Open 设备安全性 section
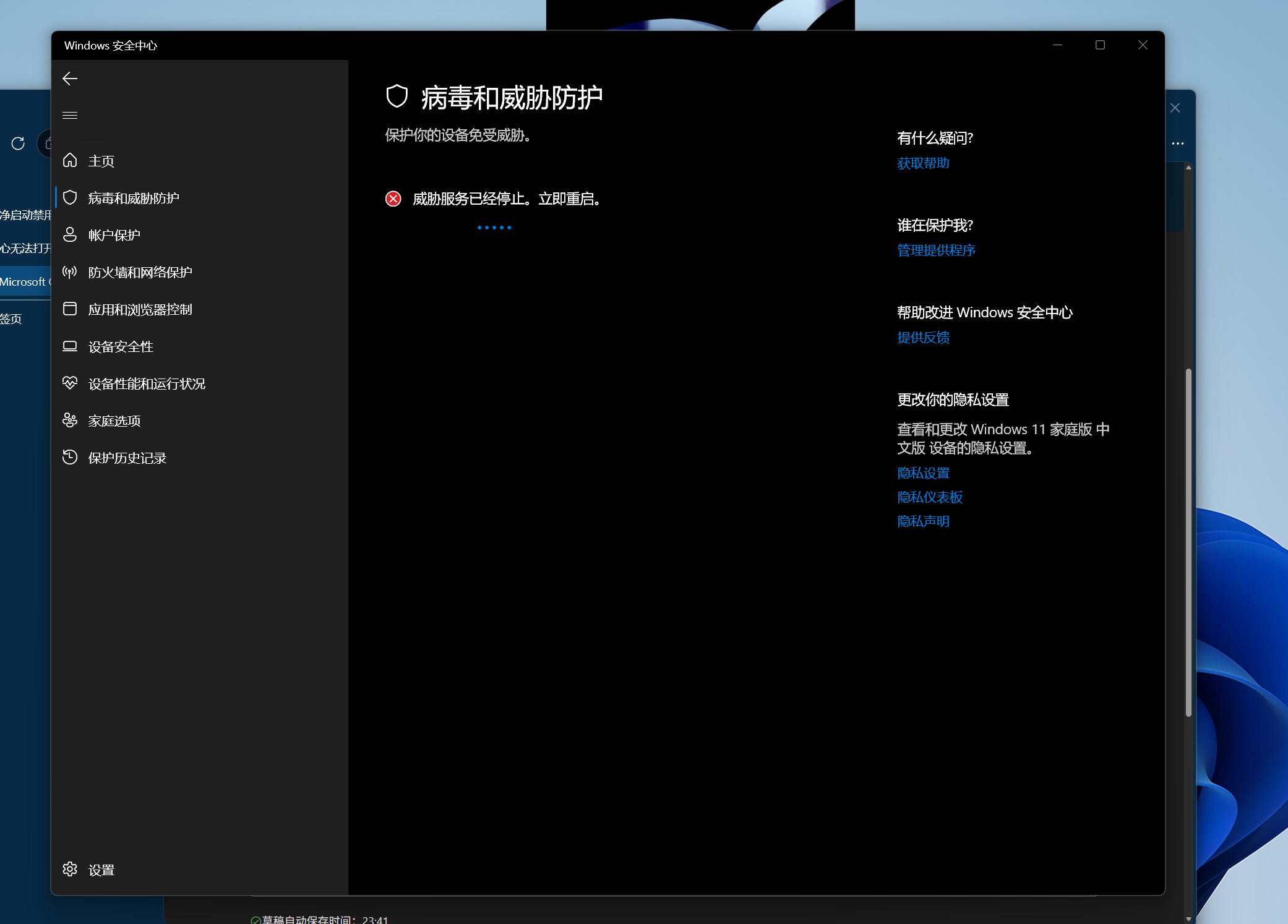Image resolution: width=1288 pixels, height=924 pixels. pyautogui.click(x=200, y=346)
